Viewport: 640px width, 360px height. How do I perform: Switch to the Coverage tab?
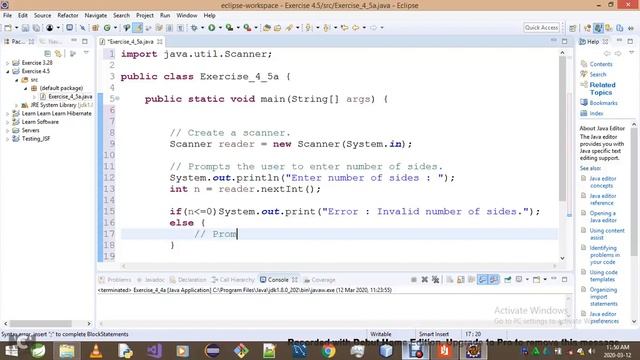click(320, 280)
